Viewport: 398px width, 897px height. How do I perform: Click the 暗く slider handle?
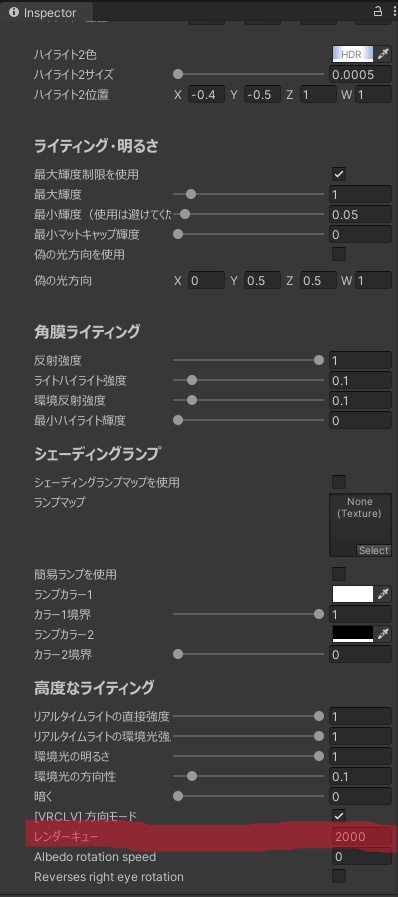178,796
